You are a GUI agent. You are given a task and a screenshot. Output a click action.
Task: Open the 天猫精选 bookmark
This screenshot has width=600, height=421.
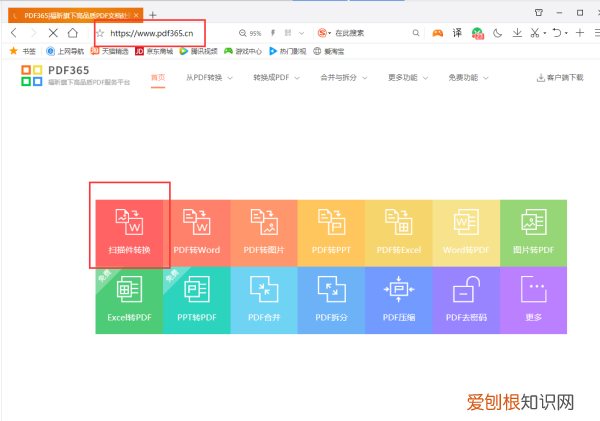click(109, 51)
